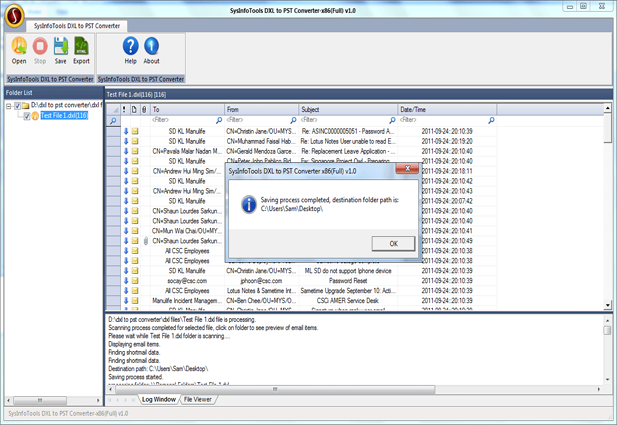Select the SysInfoTools DXL to PST Converter ribbon tab
Screen dimensions: 617x425
point(77,26)
